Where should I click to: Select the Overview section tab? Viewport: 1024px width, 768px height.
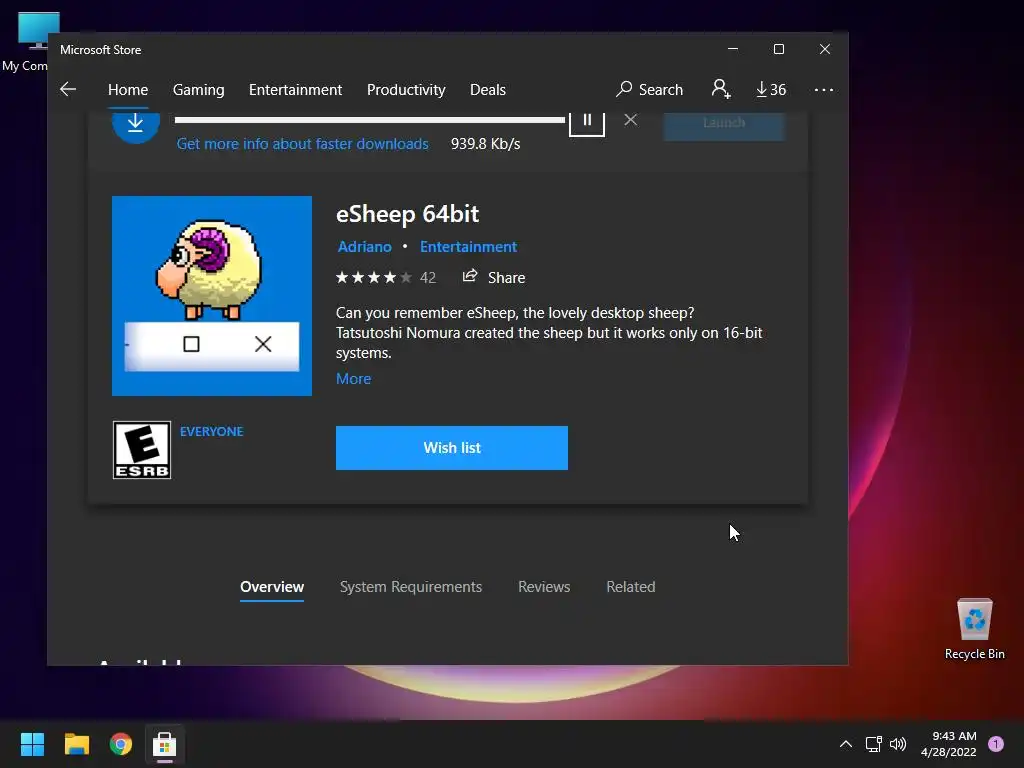(x=272, y=587)
